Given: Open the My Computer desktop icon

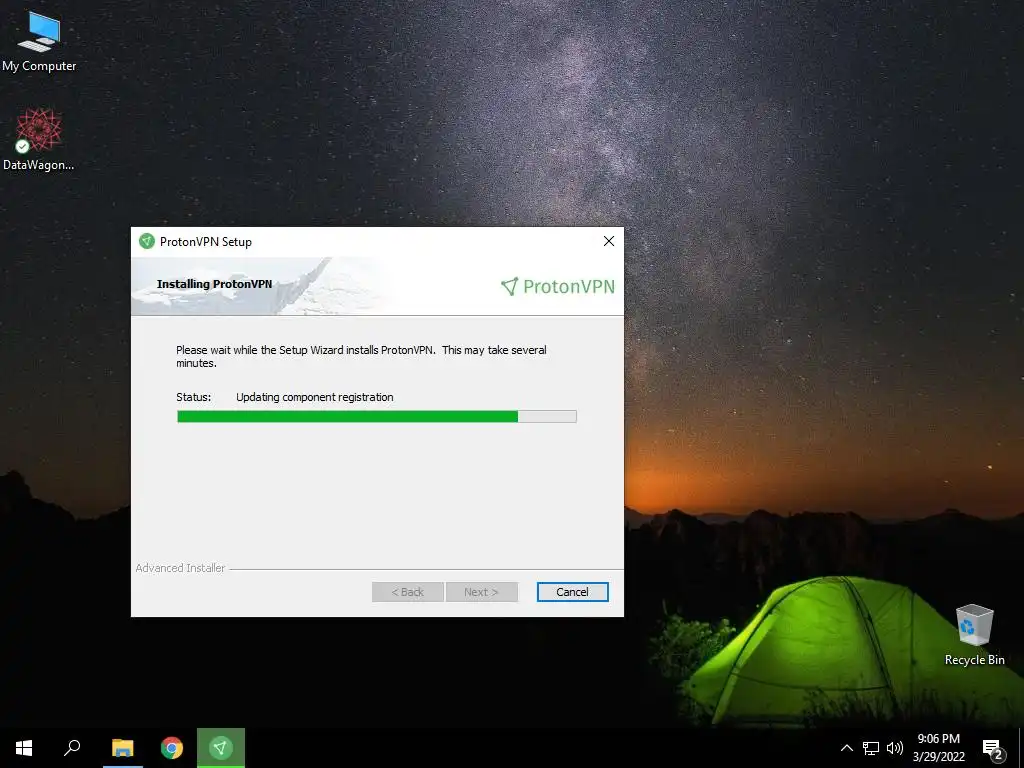Looking at the screenshot, I should 39,42.
